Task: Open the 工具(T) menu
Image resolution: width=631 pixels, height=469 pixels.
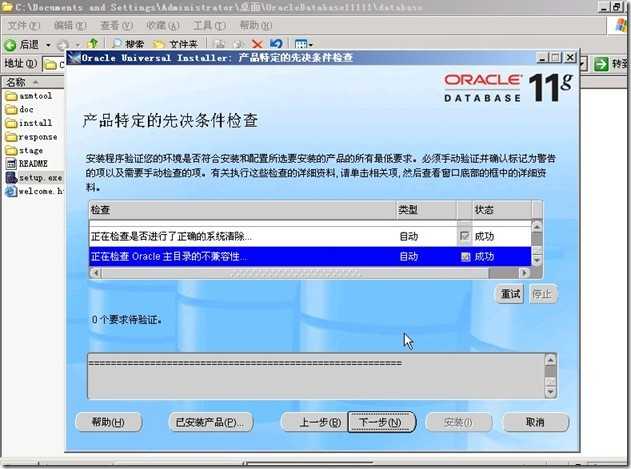Action: click(209, 26)
